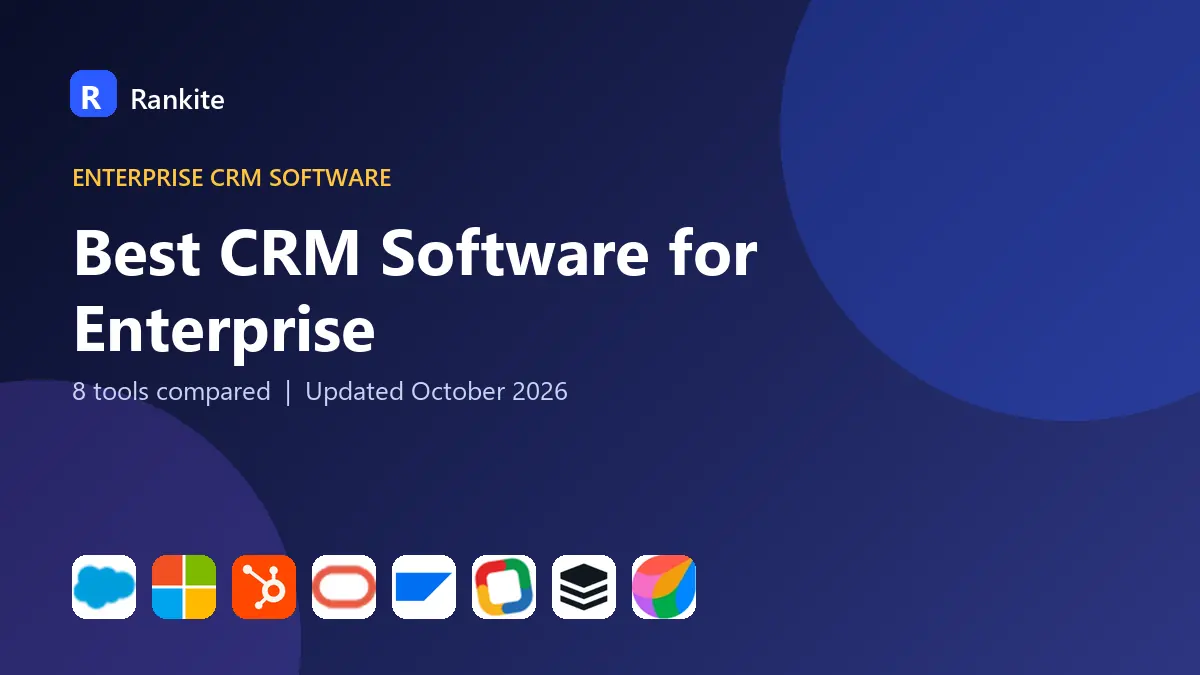Image resolution: width=1200 pixels, height=675 pixels.
Task: Click the 8 tools compared text
Action: (x=171, y=391)
